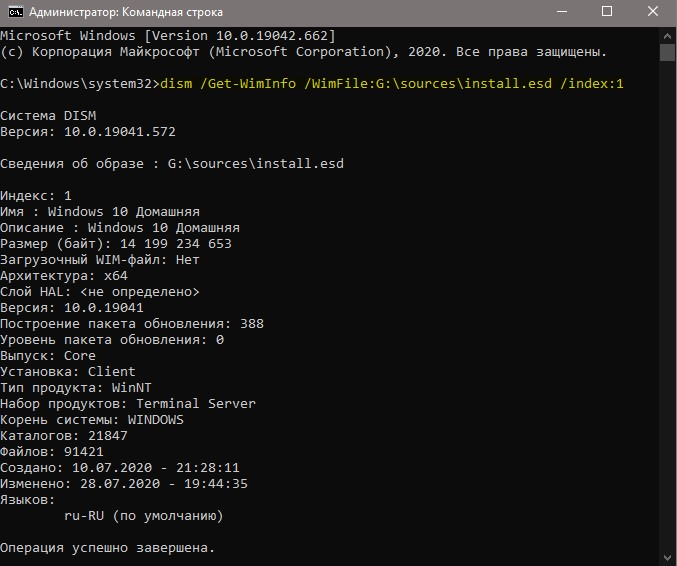The height and width of the screenshot is (566, 677).
Task: Click 'Сведения об образе' line
Action: point(172,164)
